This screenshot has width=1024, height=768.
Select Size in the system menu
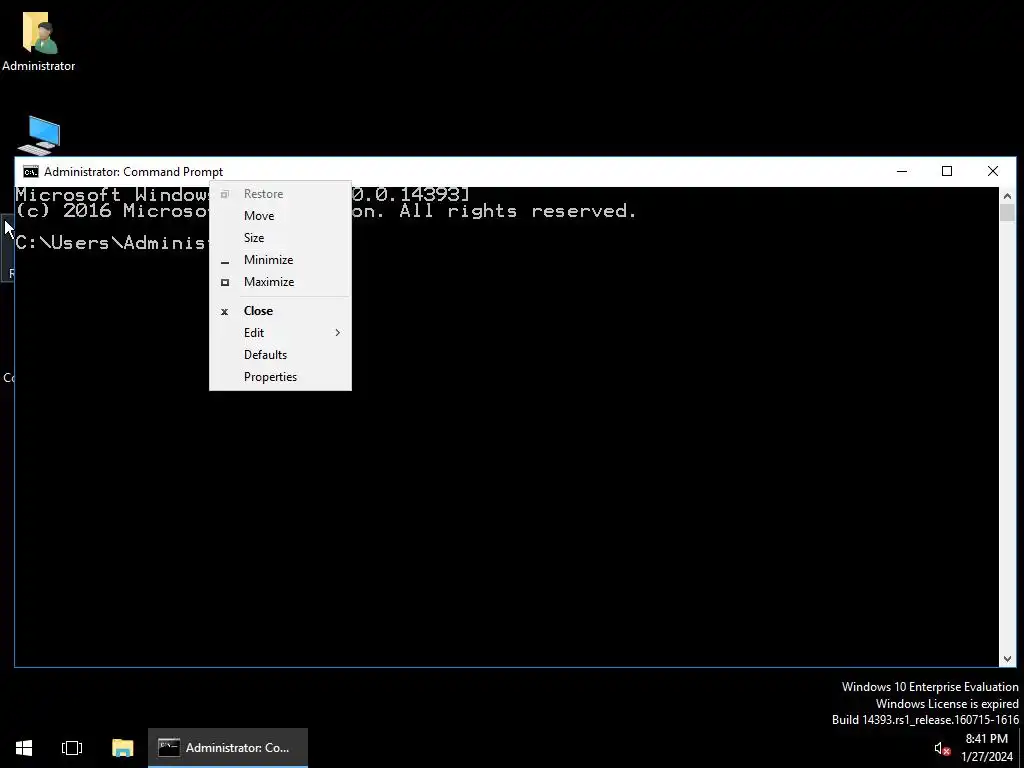[280, 238]
